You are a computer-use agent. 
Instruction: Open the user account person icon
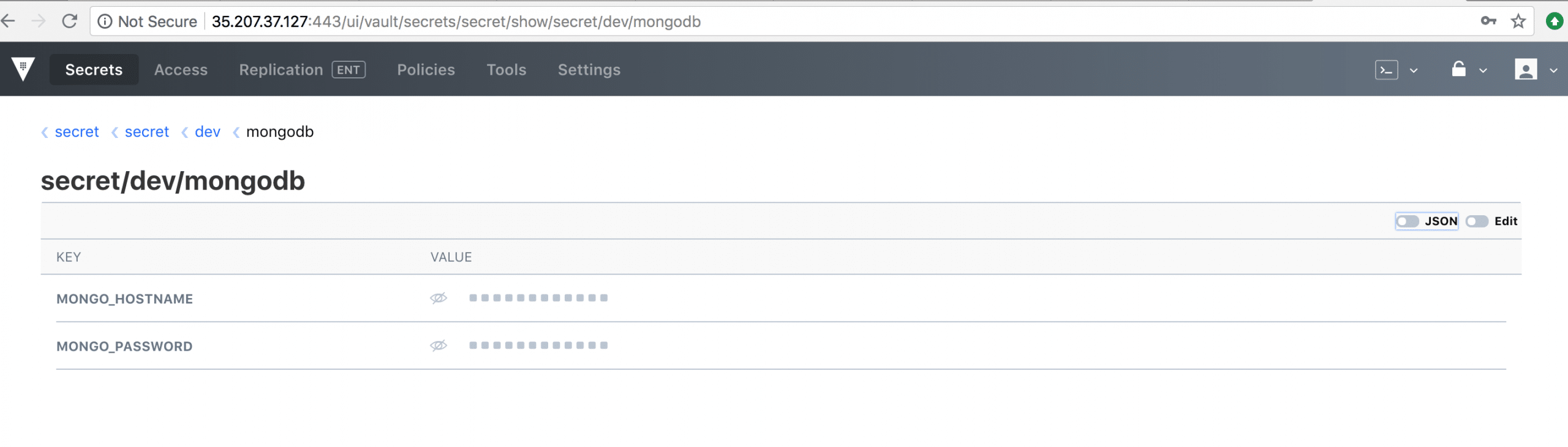[x=1528, y=69]
